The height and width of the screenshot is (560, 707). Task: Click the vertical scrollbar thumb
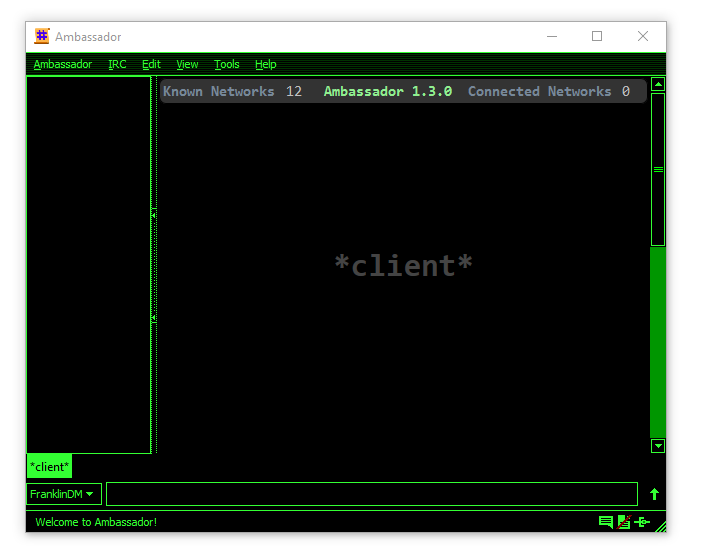(x=658, y=170)
